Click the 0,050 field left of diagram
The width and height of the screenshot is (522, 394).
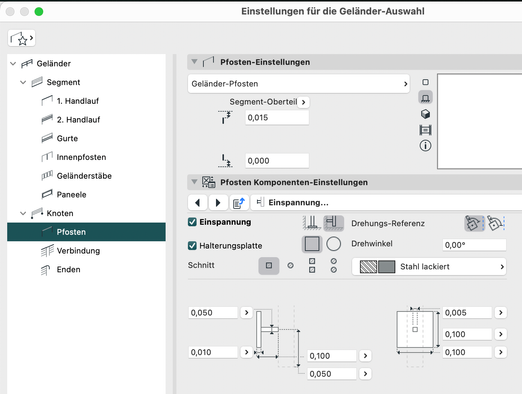[x=213, y=313]
